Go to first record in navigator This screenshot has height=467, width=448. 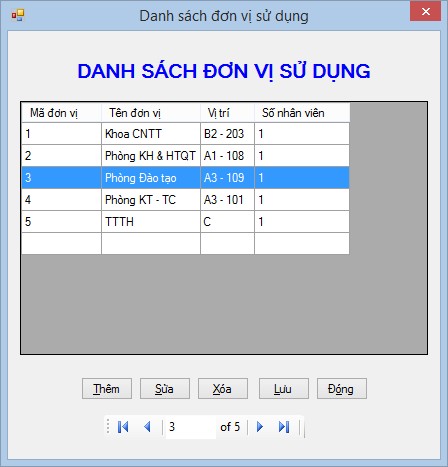123,427
